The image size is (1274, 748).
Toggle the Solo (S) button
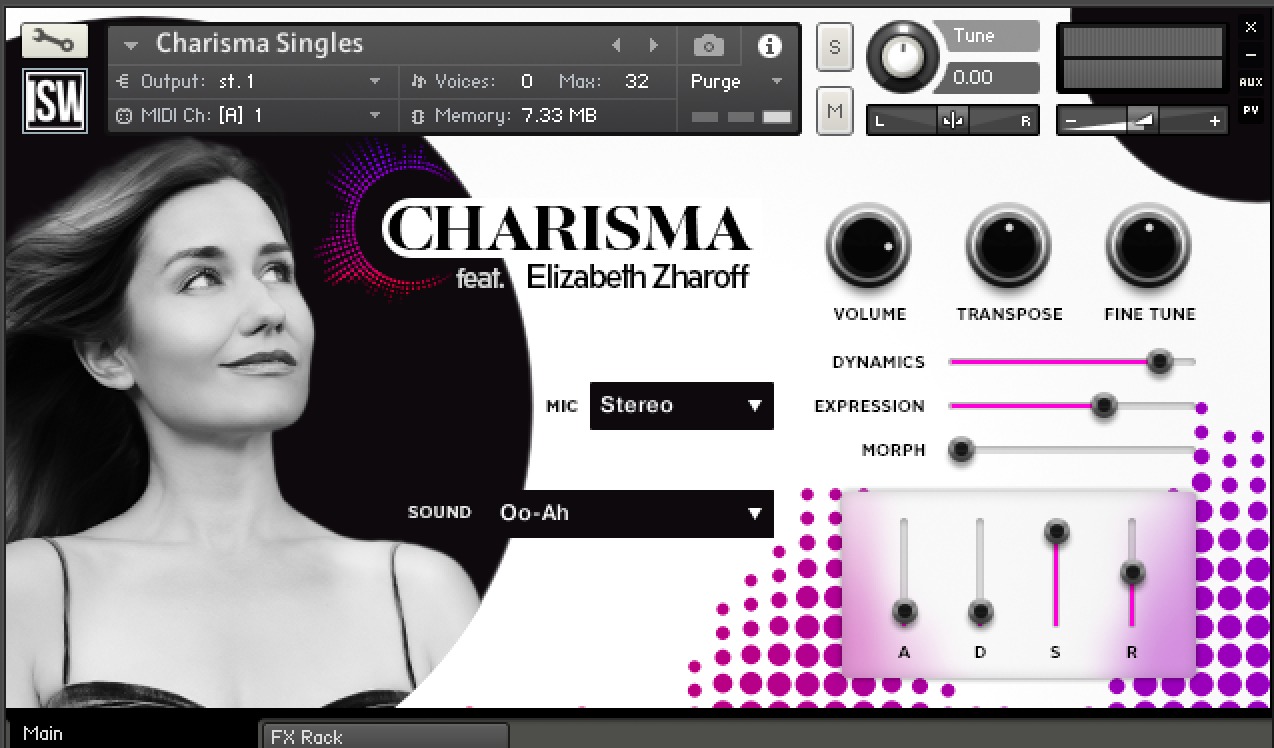[834, 48]
